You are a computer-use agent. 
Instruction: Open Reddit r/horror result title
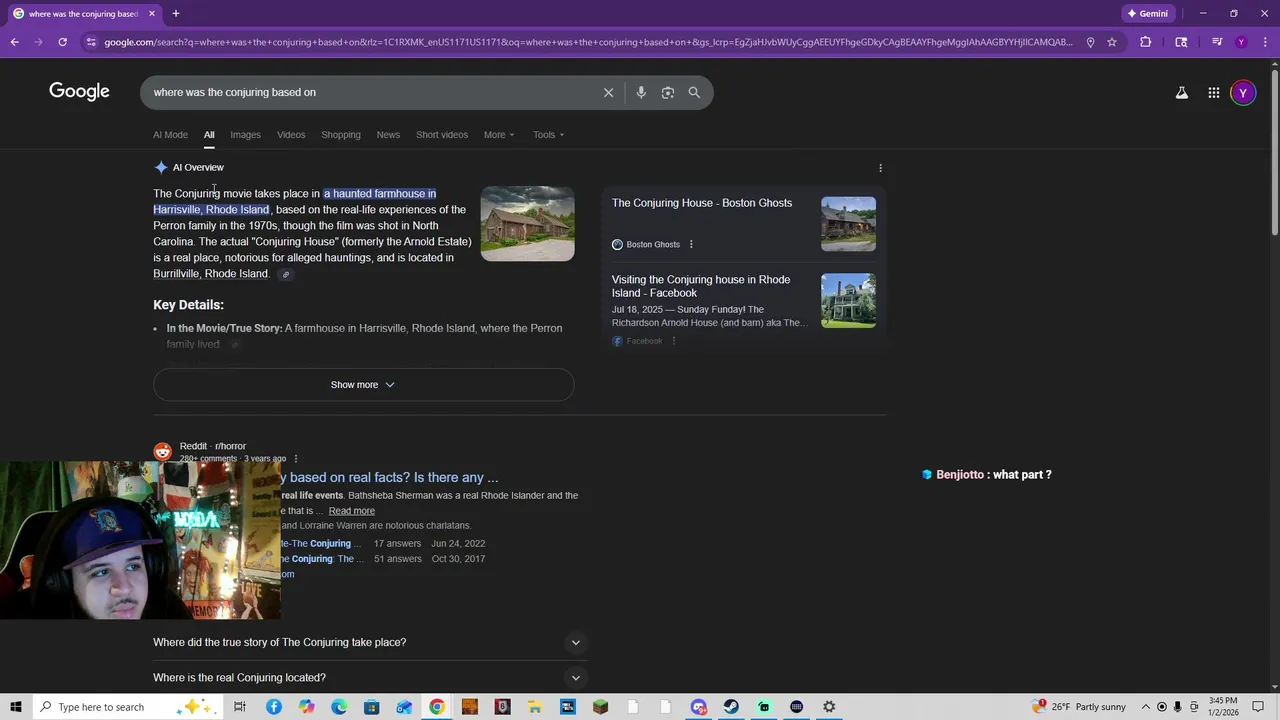coord(390,478)
